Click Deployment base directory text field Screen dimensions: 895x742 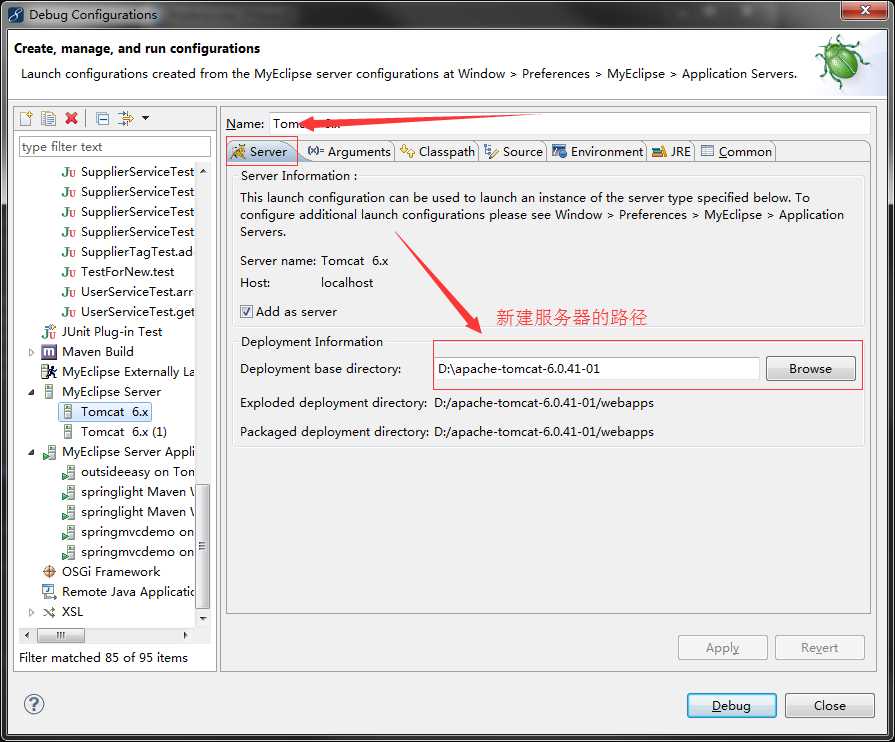[597, 368]
